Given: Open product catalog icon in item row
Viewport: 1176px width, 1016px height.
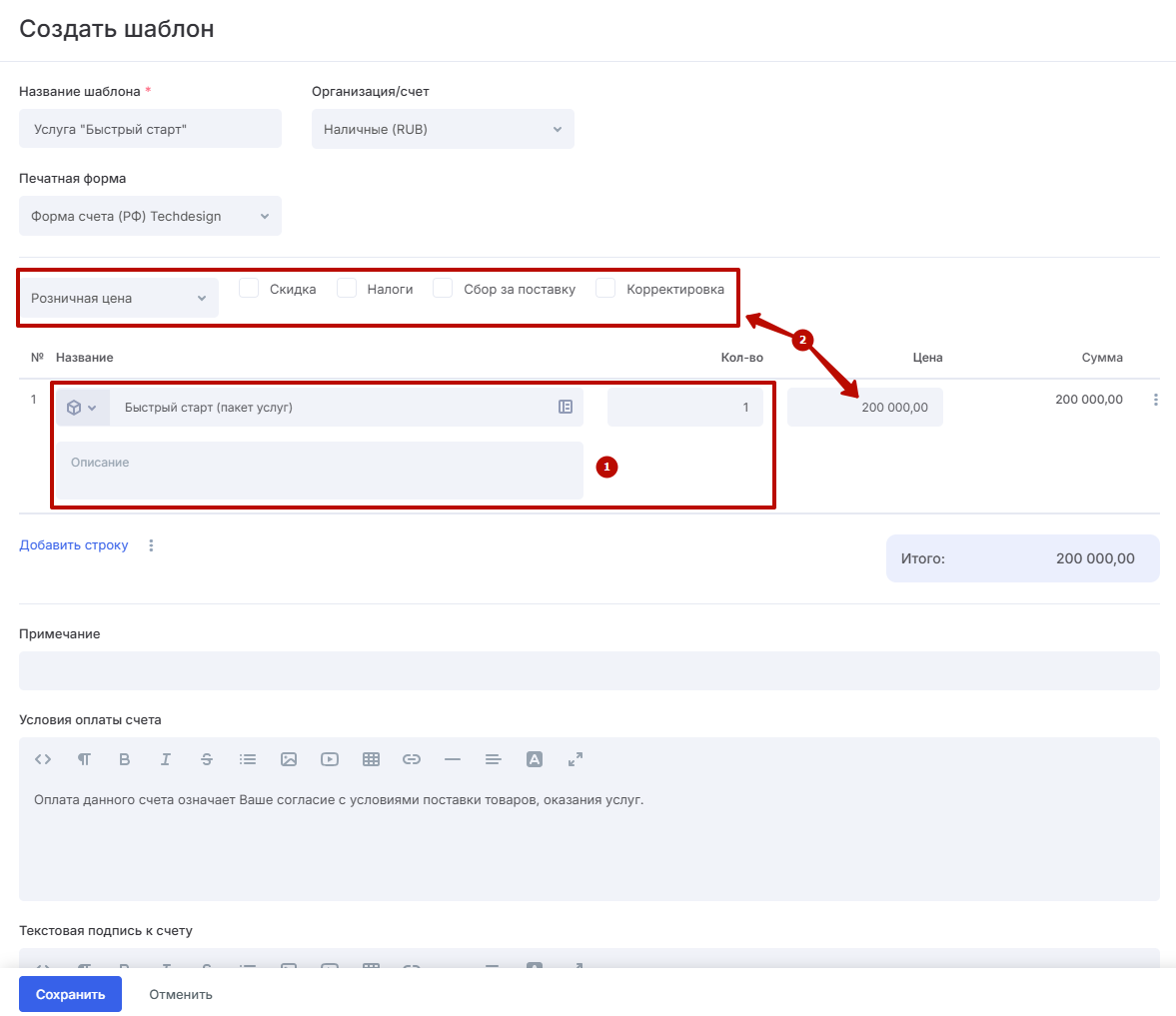Looking at the screenshot, I should click(x=566, y=407).
